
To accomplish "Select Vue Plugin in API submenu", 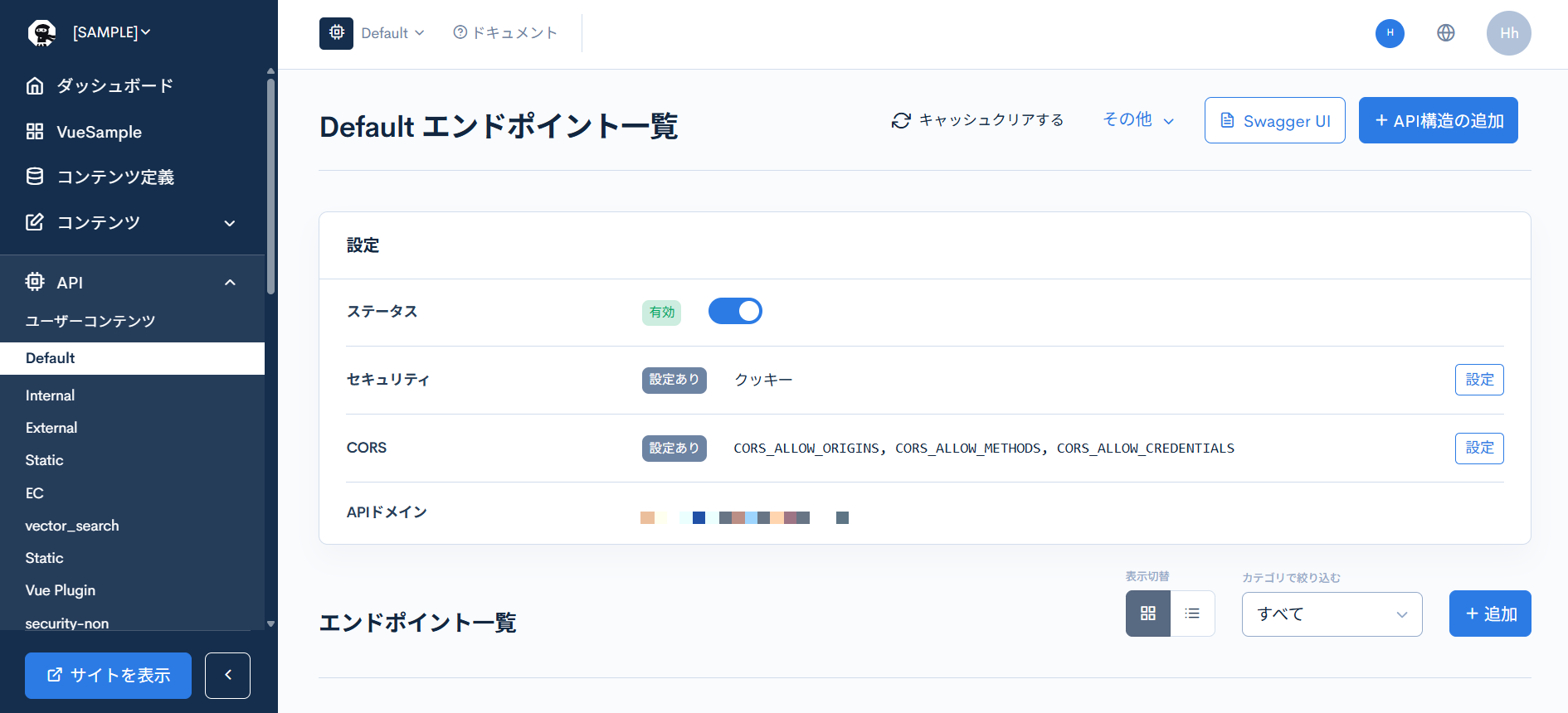I will point(61,590).
